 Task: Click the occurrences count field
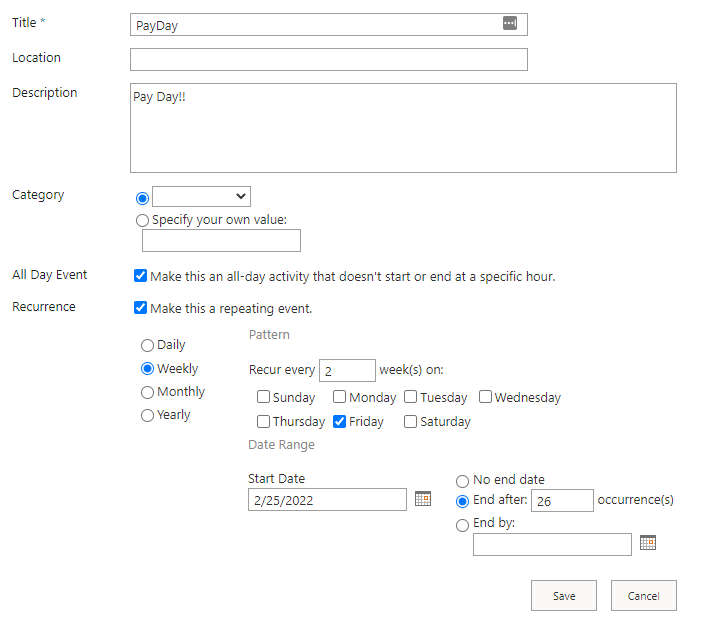click(x=562, y=500)
